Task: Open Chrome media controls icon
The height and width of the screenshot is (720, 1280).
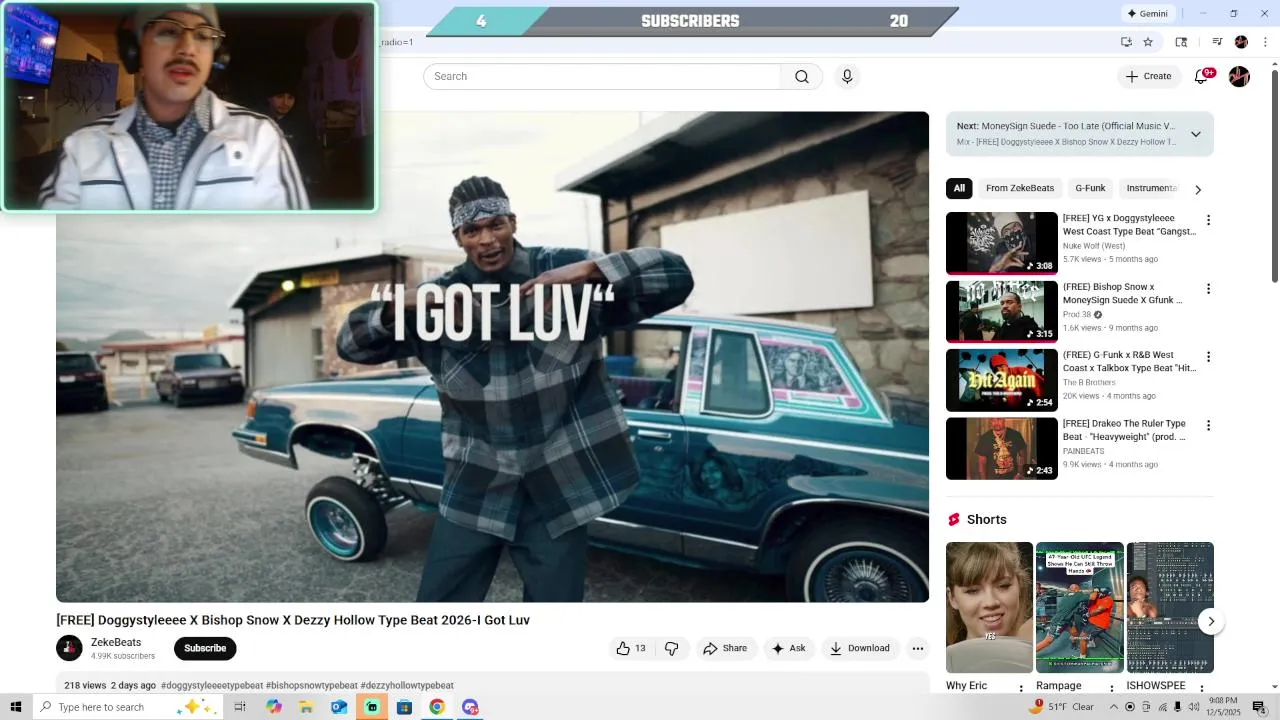Action: 1217,42
